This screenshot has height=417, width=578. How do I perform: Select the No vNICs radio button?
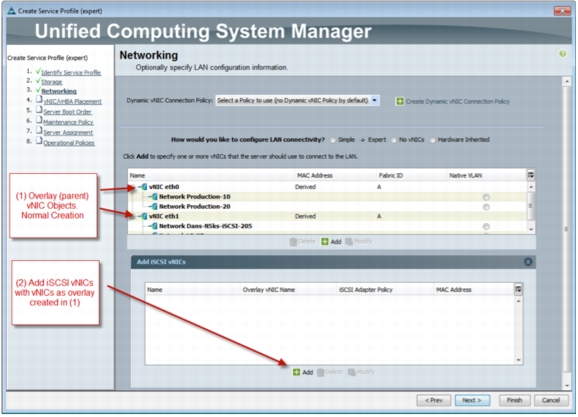click(394, 140)
